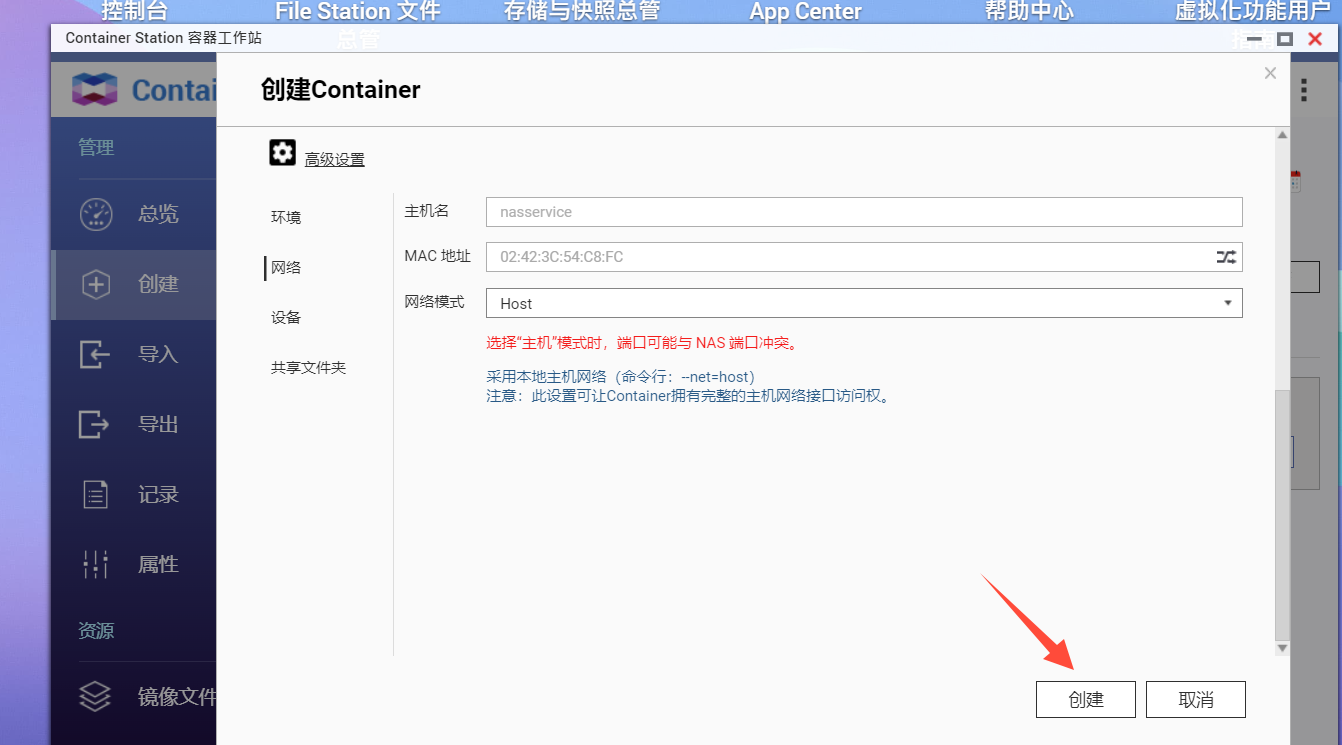Randomize MAC address with shuffle icon
The image size is (1342, 745).
point(1226,257)
